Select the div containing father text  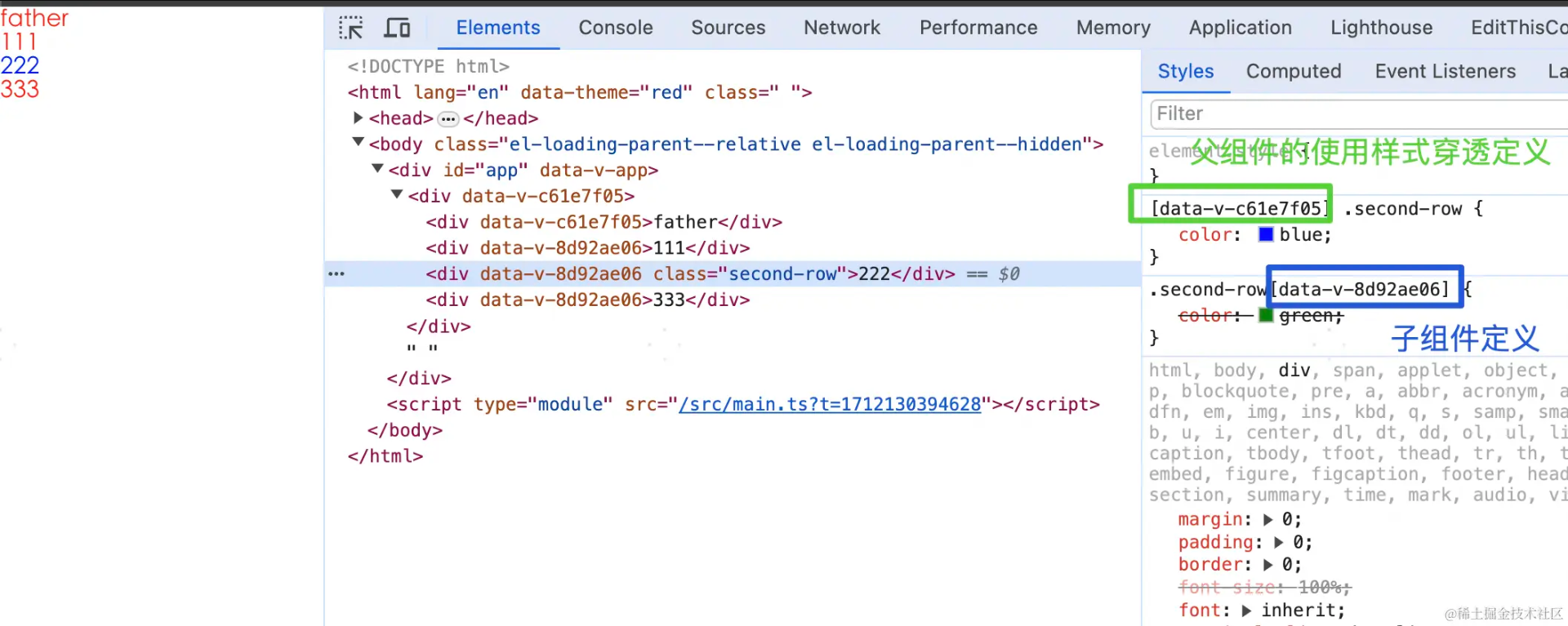coord(604,222)
